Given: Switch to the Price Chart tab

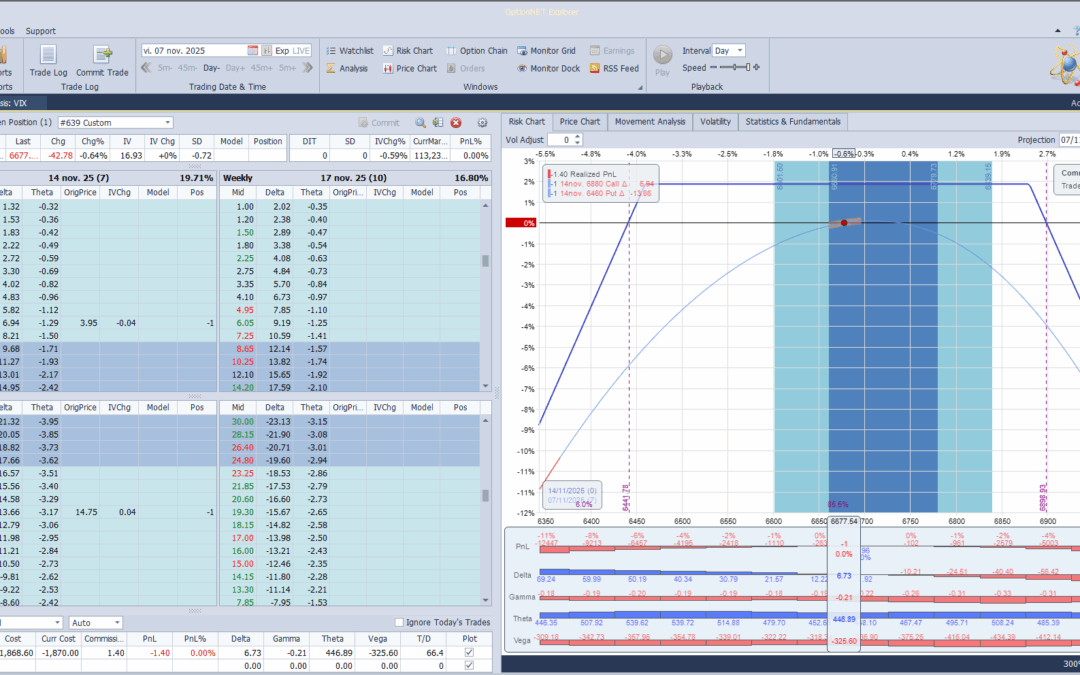Looking at the screenshot, I should click(x=579, y=122).
